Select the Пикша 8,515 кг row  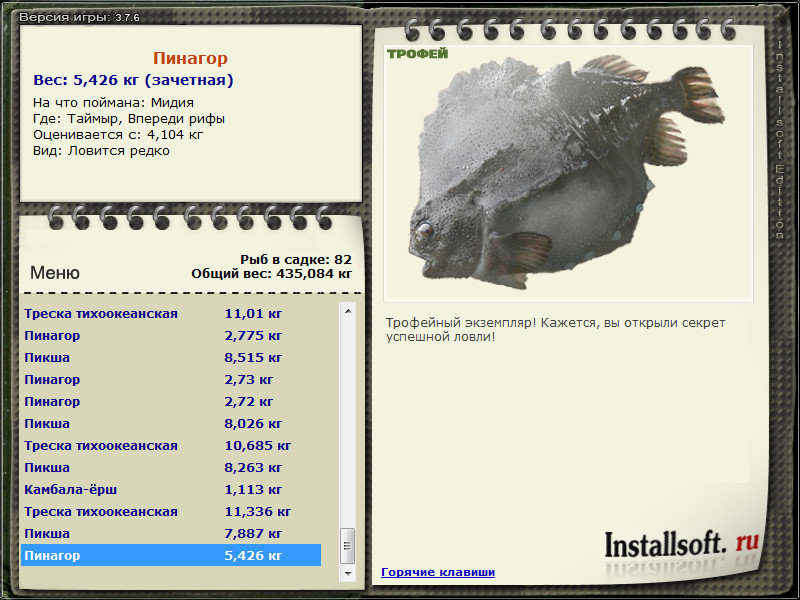click(x=171, y=357)
